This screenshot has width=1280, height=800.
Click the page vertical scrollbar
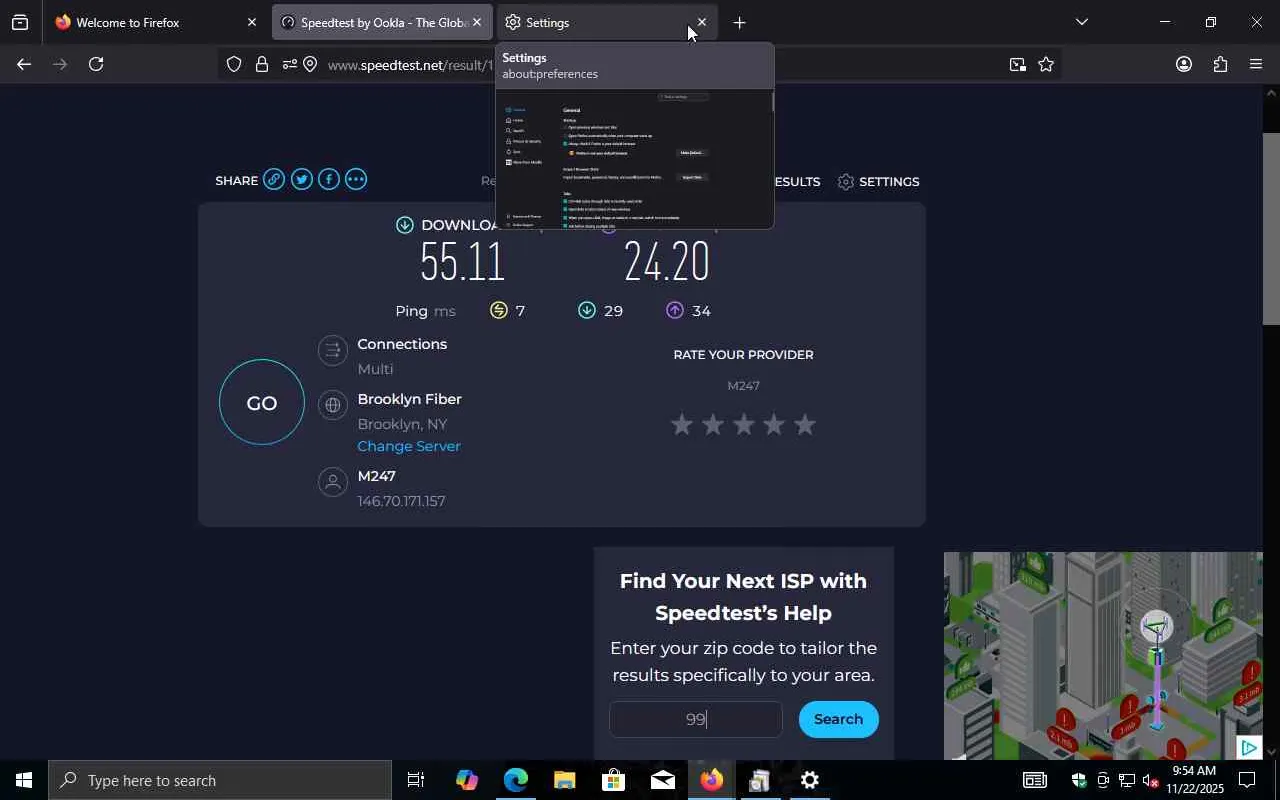[1271, 227]
